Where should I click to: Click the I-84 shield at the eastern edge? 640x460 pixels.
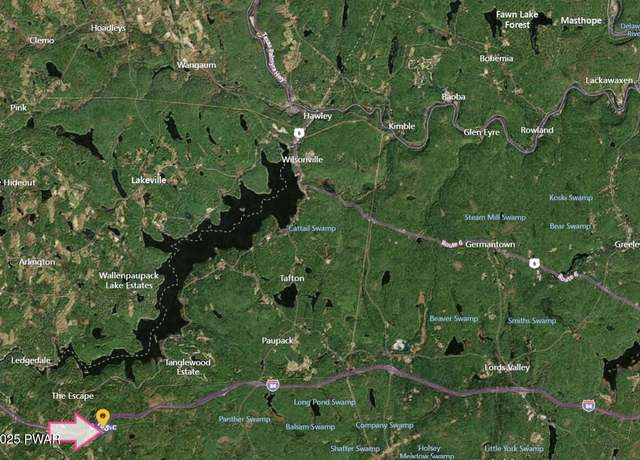point(588,405)
